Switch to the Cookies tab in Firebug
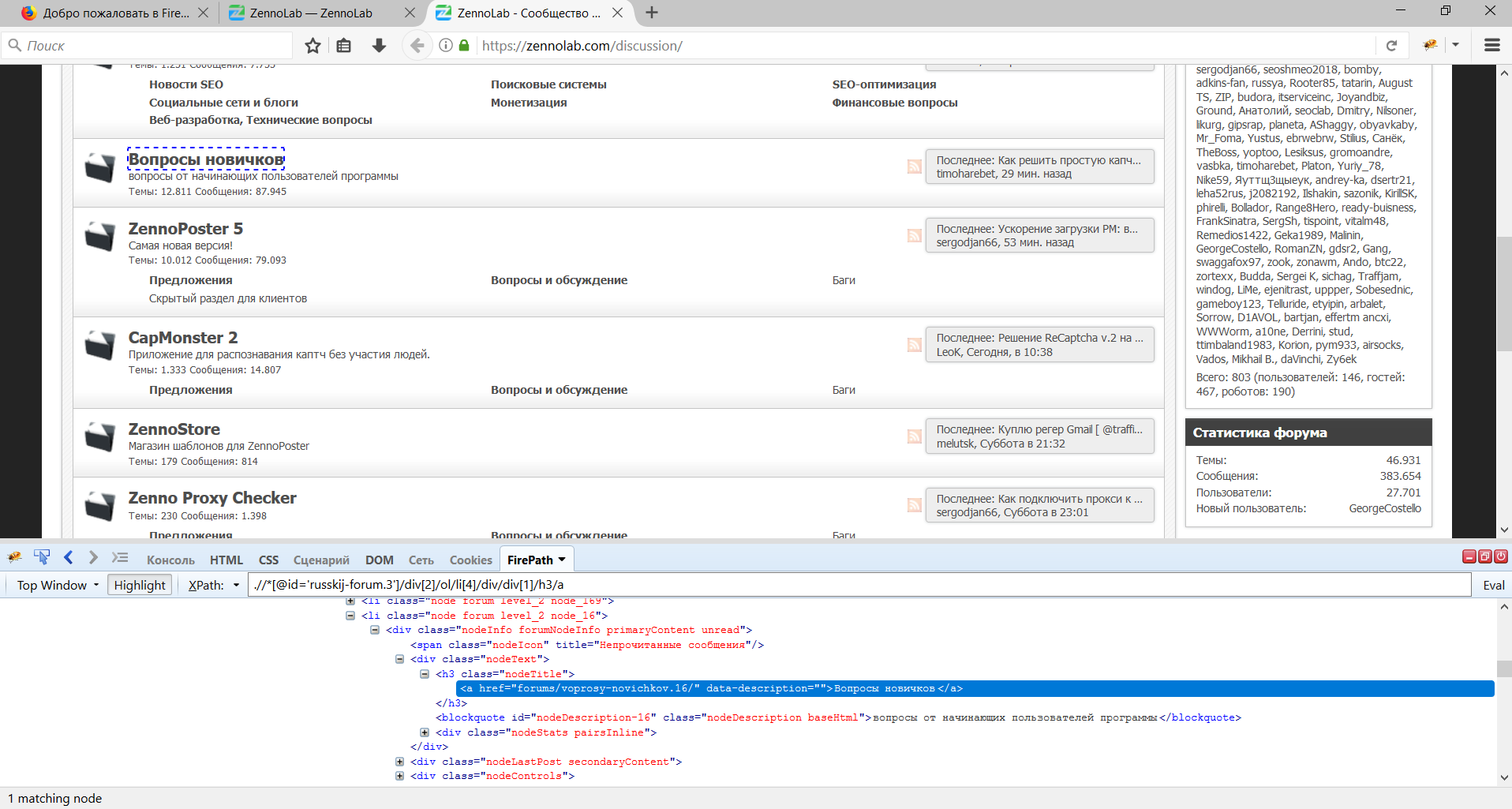Image resolution: width=1512 pixels, height=809 pixels. tap(471, 560)
